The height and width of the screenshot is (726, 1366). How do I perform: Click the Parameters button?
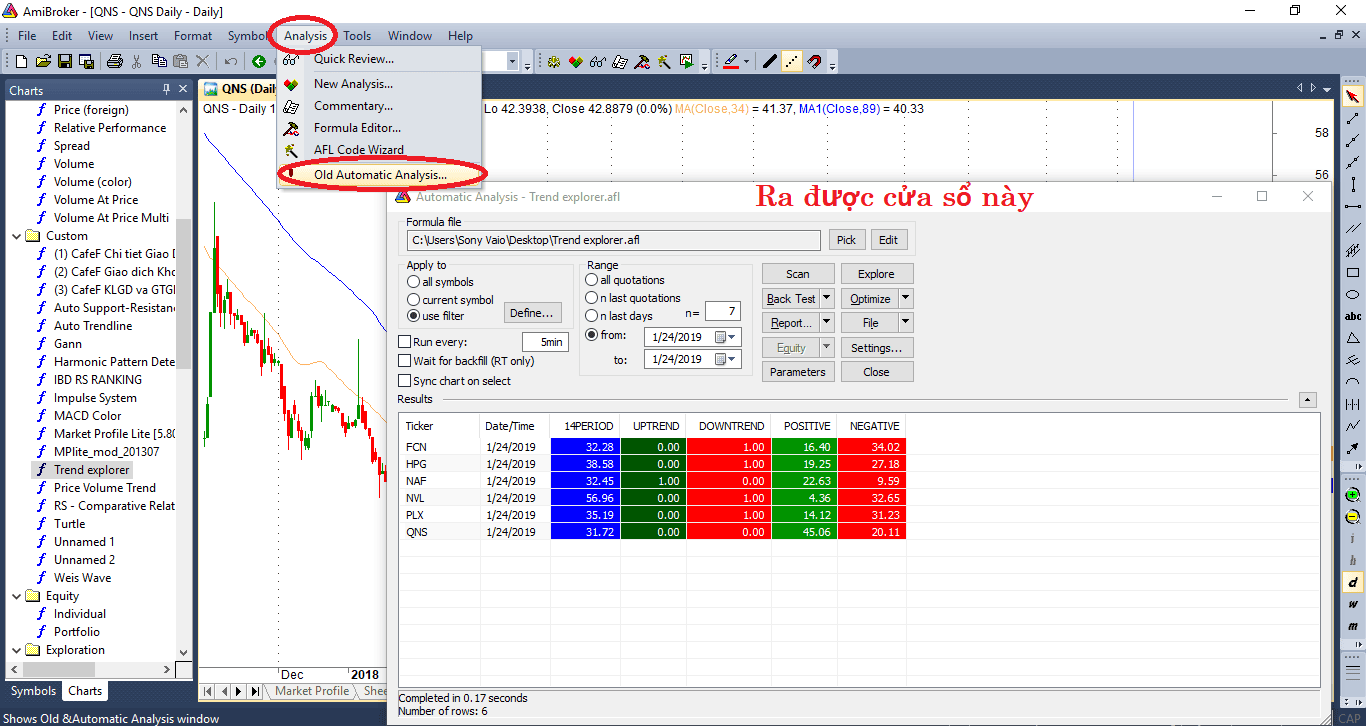tap(798, 372)
